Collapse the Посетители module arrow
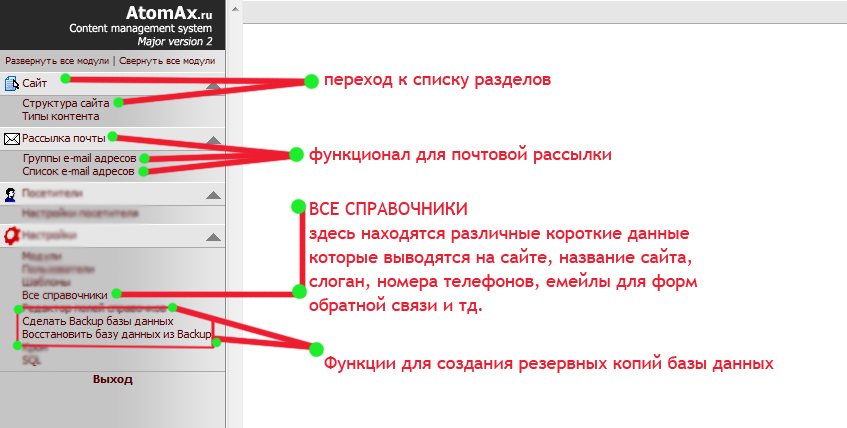Image resolution: width=847 pixels, height=428 pixels. pyautogui.click(x=214, y=195)
